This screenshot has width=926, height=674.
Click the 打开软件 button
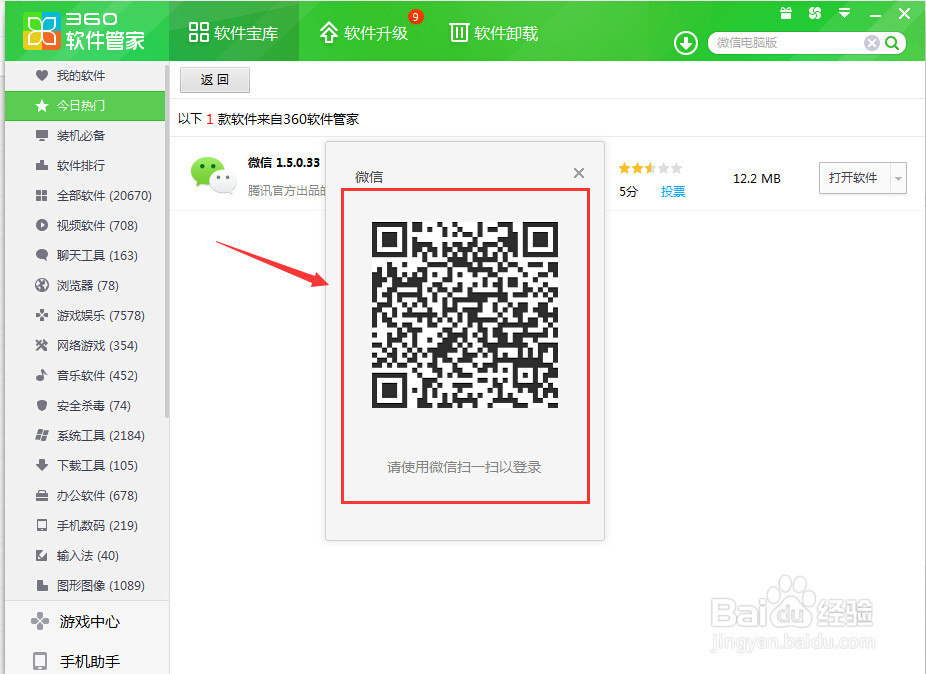(x=854, y=178)
